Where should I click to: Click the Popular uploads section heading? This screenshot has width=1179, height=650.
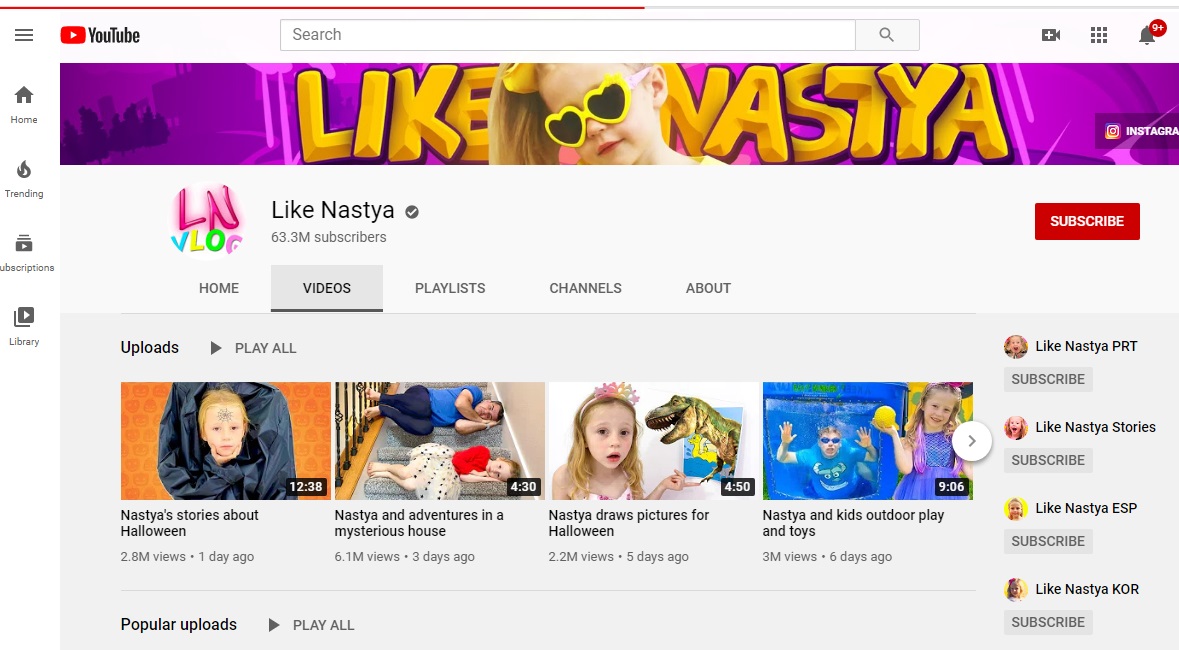(x=179, y=624)
